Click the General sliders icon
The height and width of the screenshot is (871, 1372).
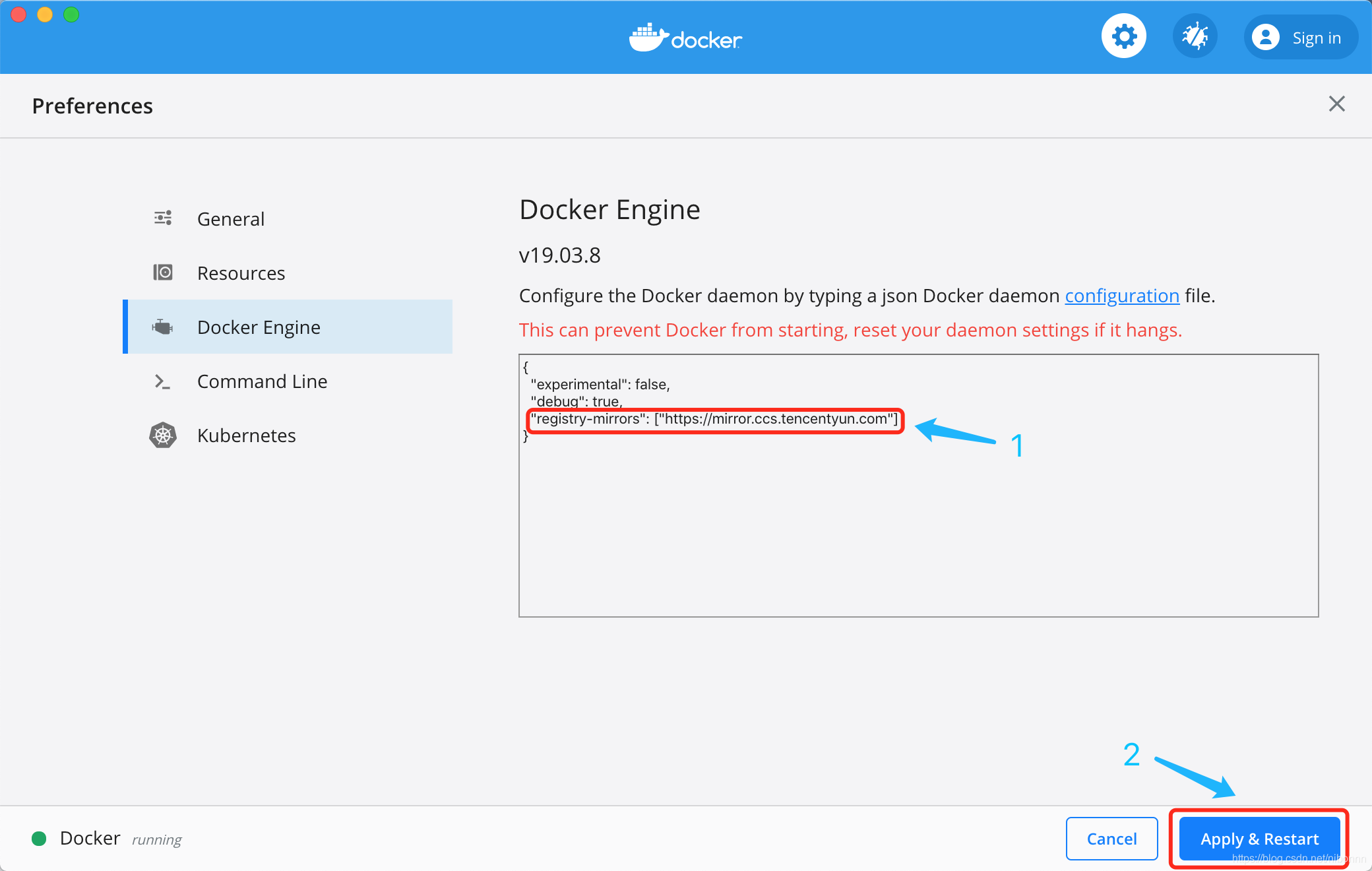coord(163,218)
